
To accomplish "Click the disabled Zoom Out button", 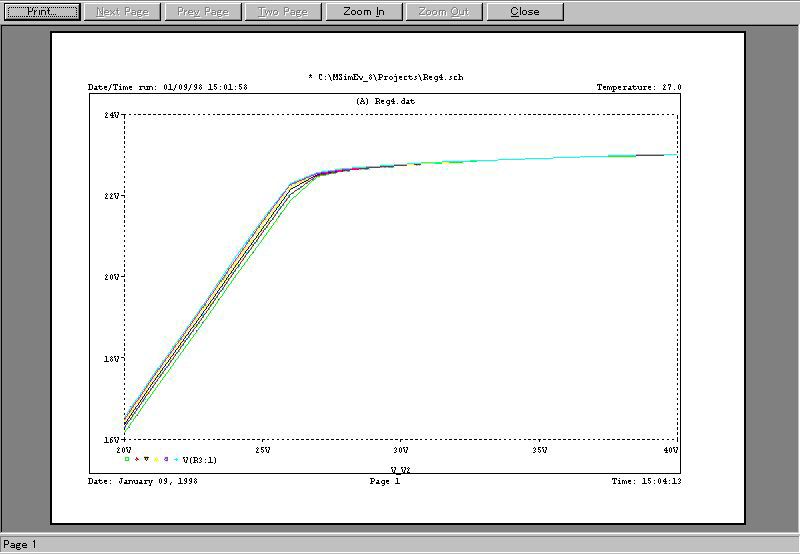I will click(x=444, y=12).
